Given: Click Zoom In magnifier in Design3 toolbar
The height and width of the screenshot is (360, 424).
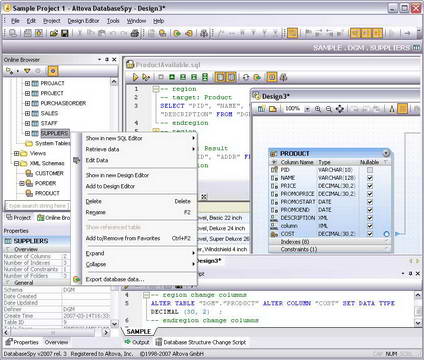Looking at the screenshot, I should [x=318, y=109].
